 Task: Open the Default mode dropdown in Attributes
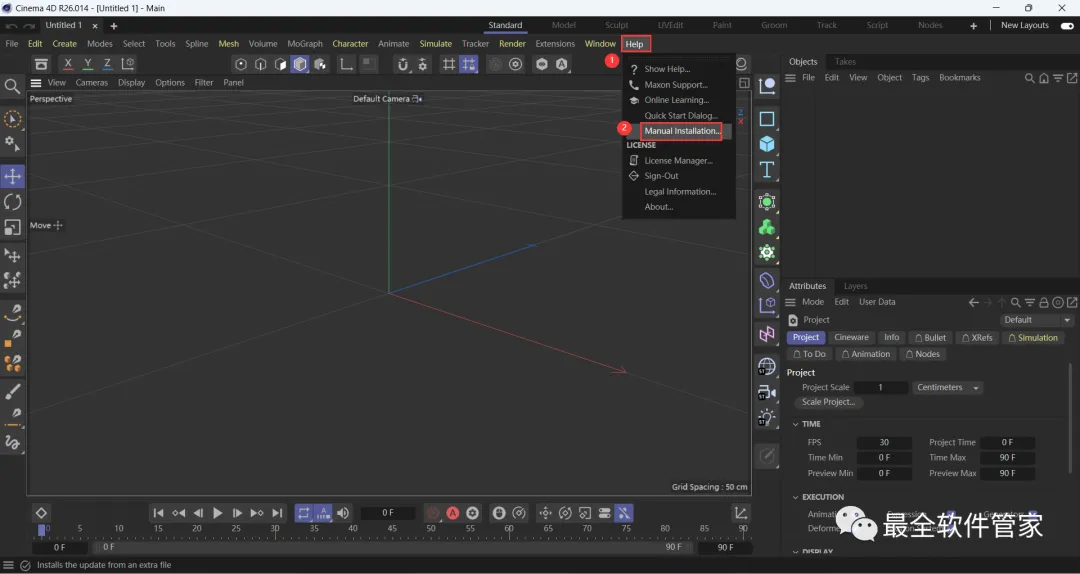pyautogui.click(x=1036, y=320)
